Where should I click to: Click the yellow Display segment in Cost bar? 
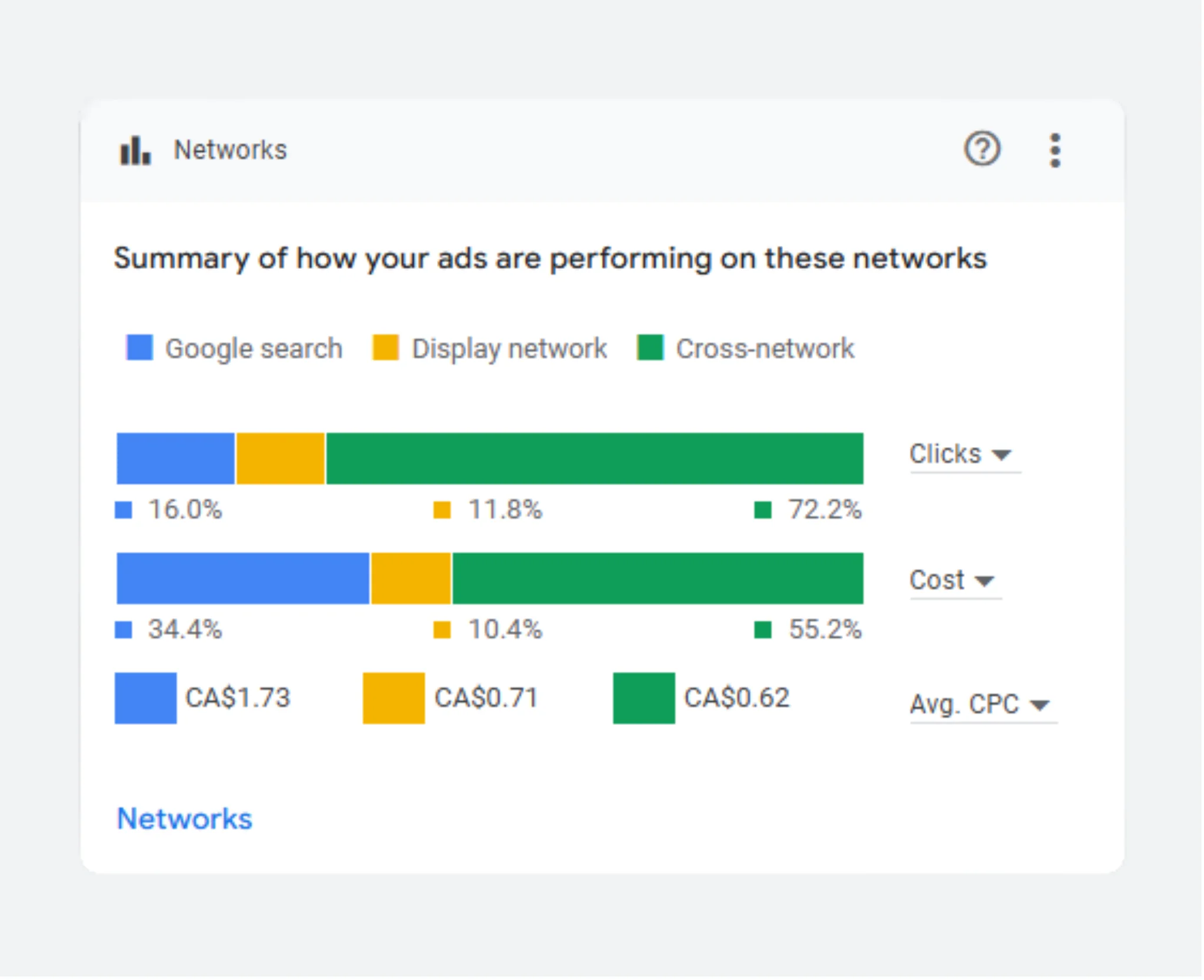pyautogui.click(x=411, y=578)
